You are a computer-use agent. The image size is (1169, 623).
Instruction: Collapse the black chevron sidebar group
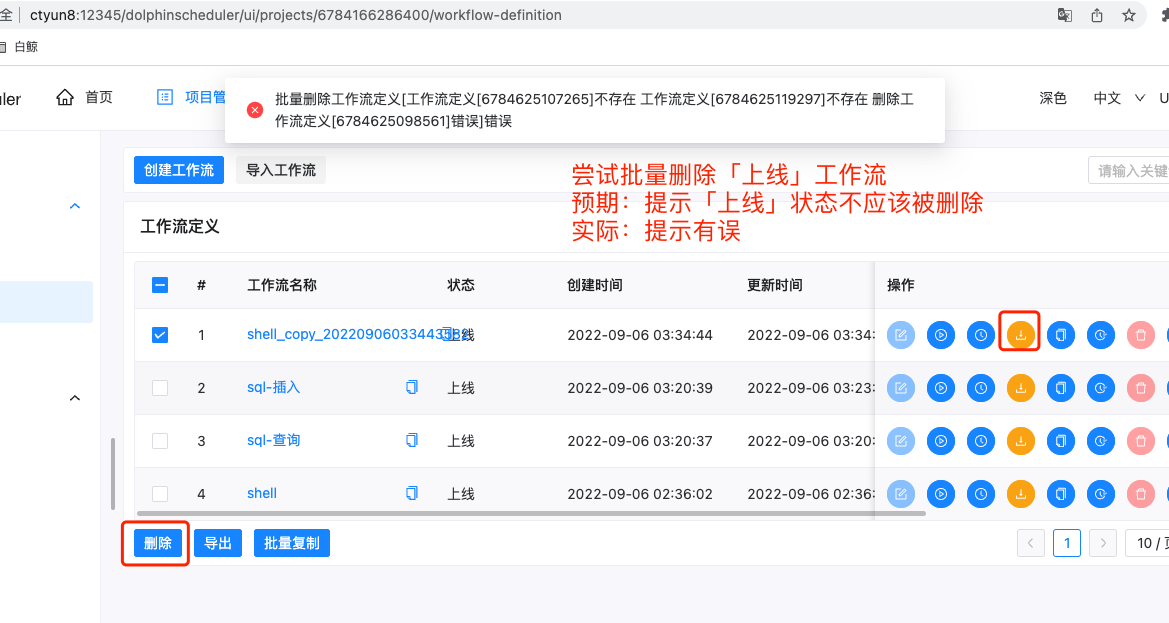pos(75,398)
